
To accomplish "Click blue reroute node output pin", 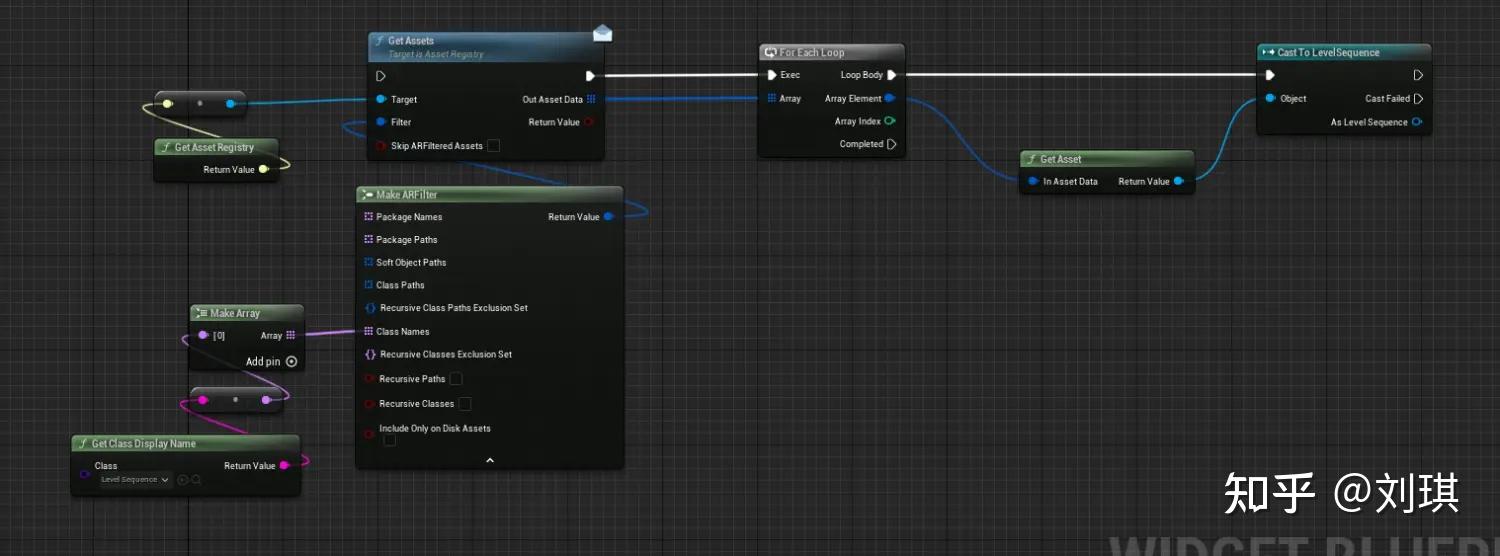I will [x=231, y=103].
